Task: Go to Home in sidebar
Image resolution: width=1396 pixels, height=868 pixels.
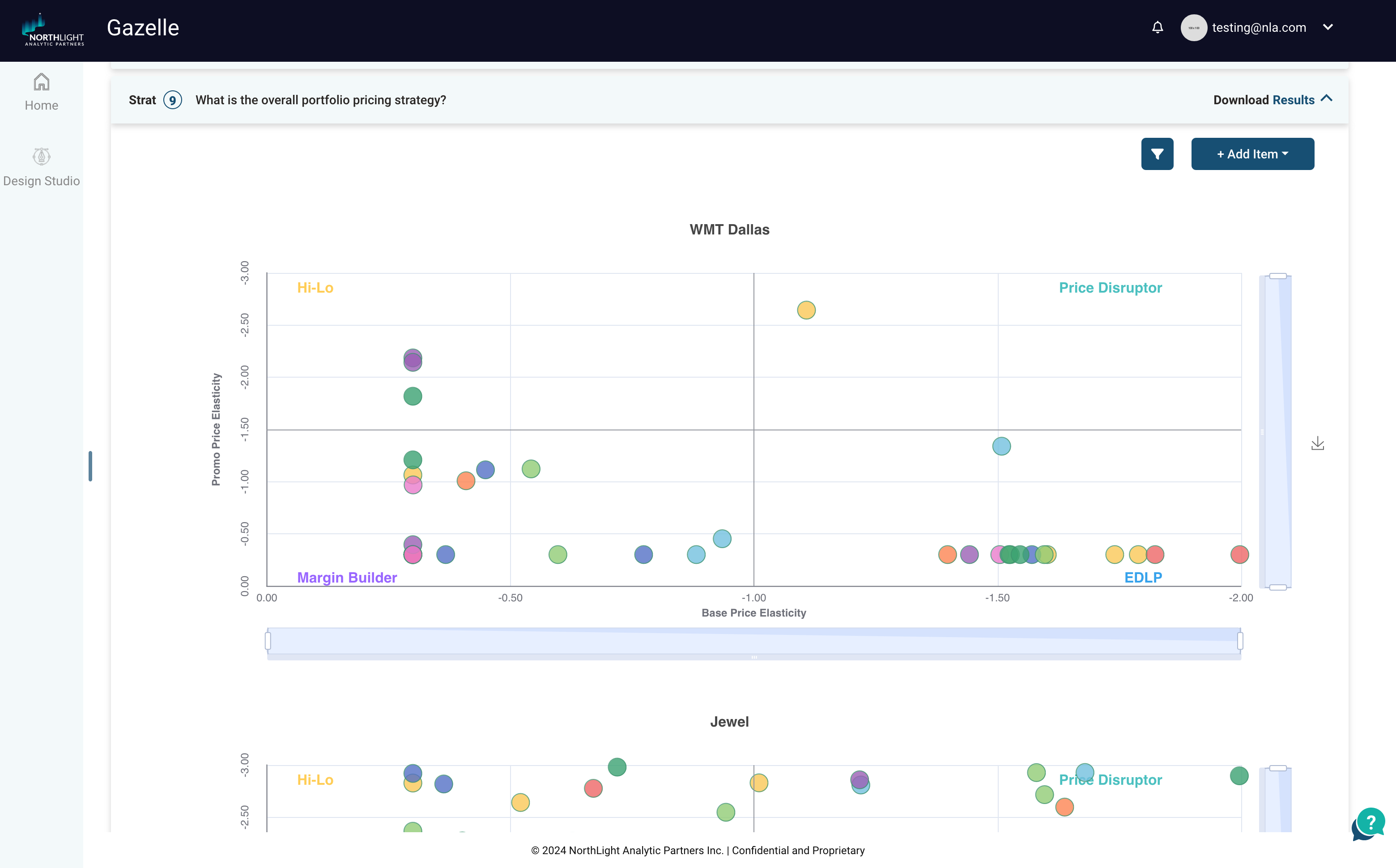Action: pos(41,92)
